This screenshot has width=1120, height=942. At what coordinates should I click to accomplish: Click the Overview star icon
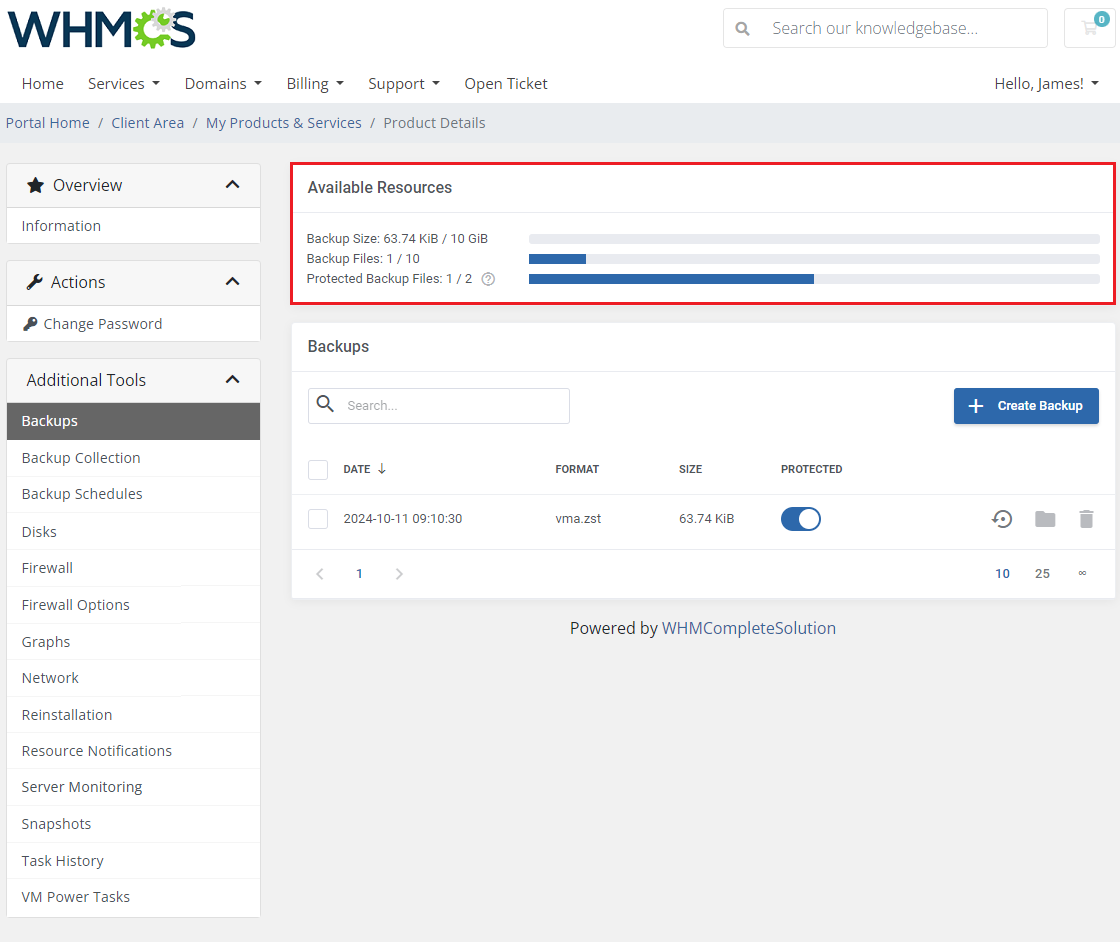35,186
